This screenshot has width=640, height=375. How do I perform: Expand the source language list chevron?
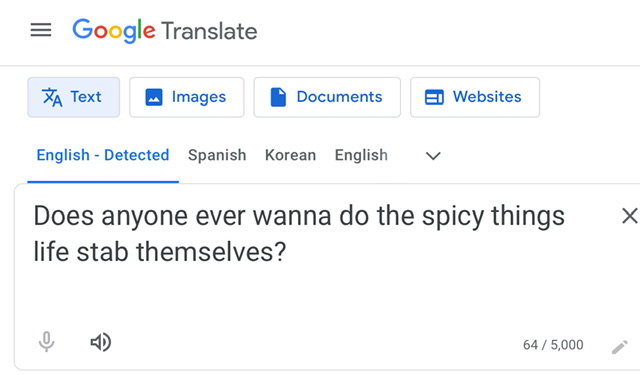pos(433,156)
